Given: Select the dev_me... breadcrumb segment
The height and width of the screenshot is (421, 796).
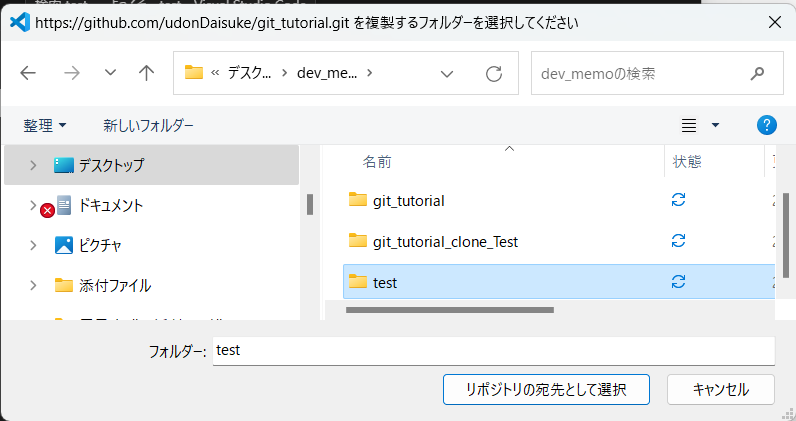Looking at the screenshot, I should (327, 73).
